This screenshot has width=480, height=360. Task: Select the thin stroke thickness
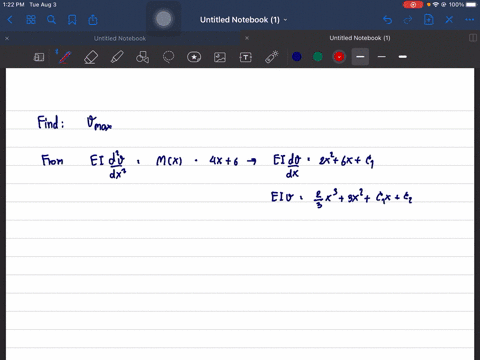coord(382,57)
